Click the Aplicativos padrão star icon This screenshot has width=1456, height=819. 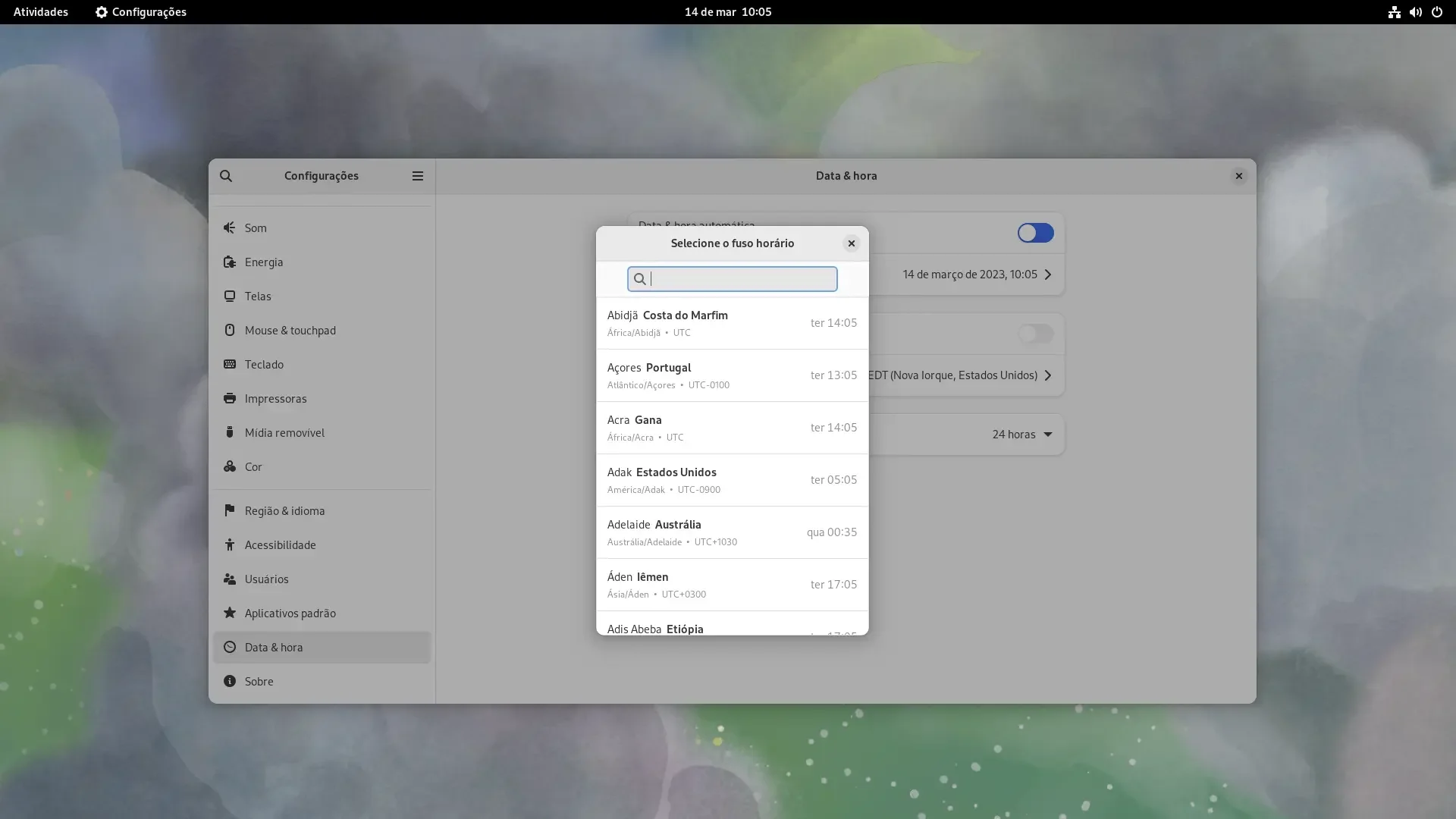coord(229,613)
